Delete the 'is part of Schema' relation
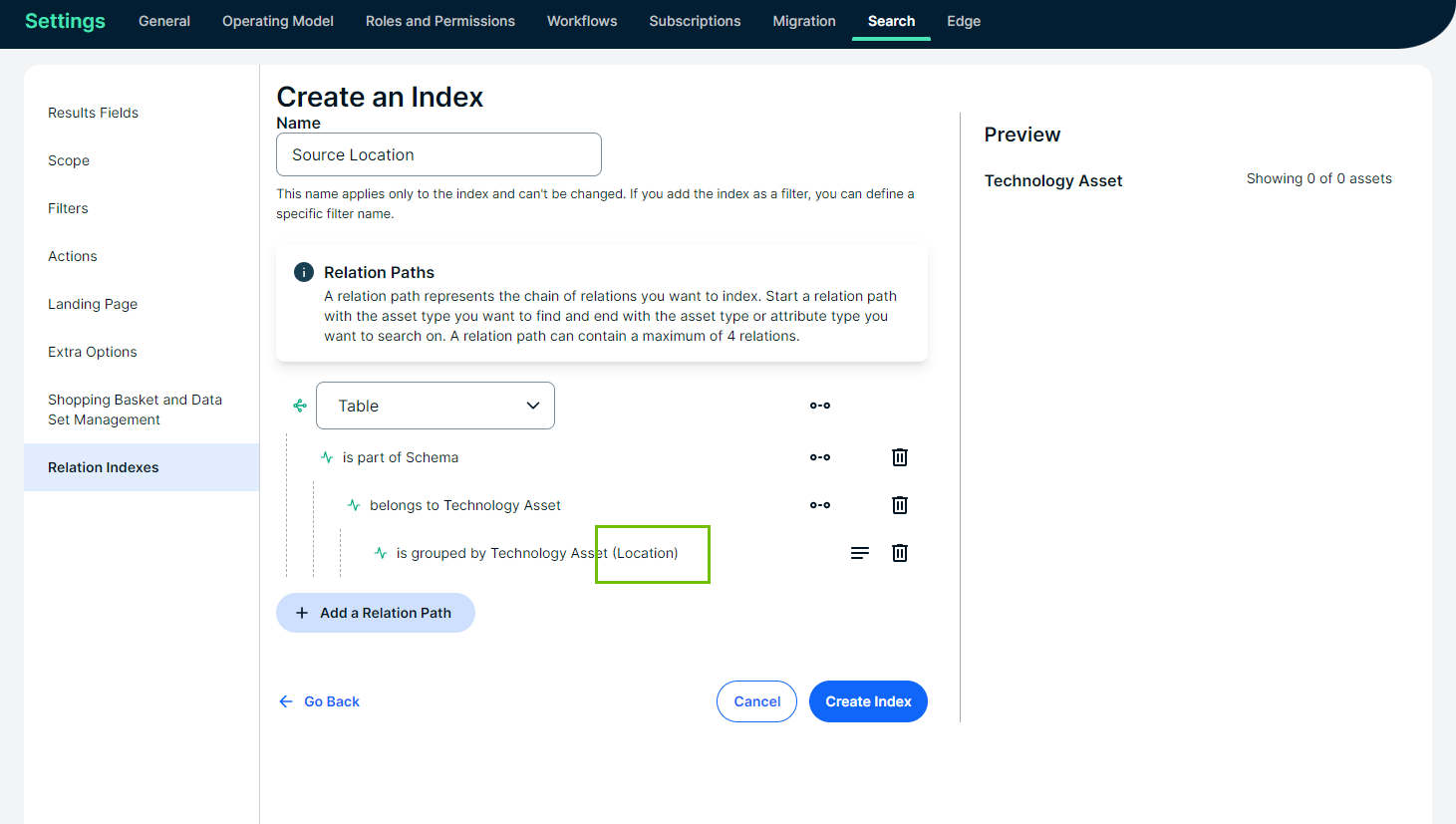Viewport: 1456px width, 824px height. tap(899, 457)
